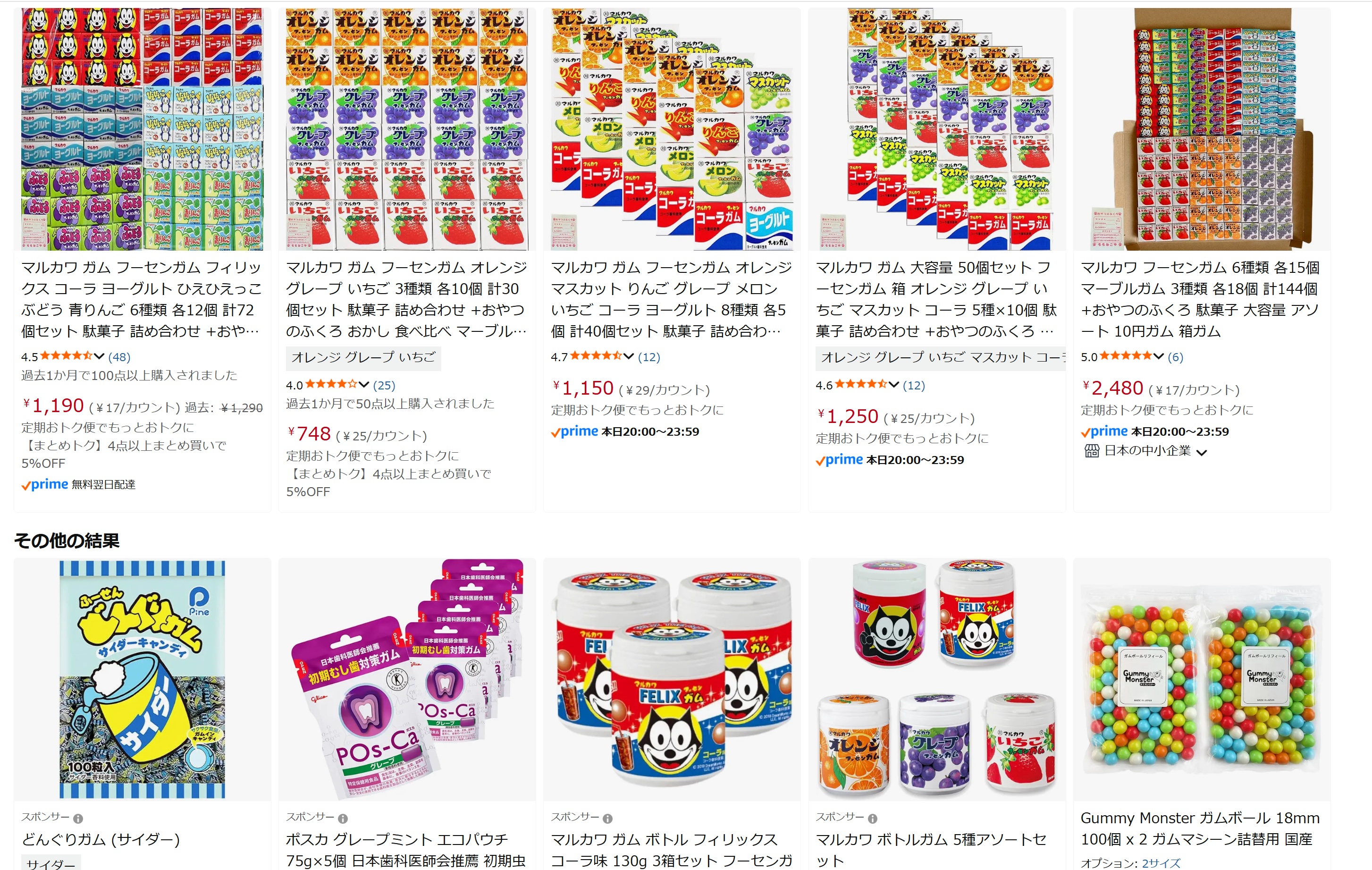Screen dimensions: 1372x870
Task: Click sponsor info icon under Poska gum
Action: (x=343, y=818)
